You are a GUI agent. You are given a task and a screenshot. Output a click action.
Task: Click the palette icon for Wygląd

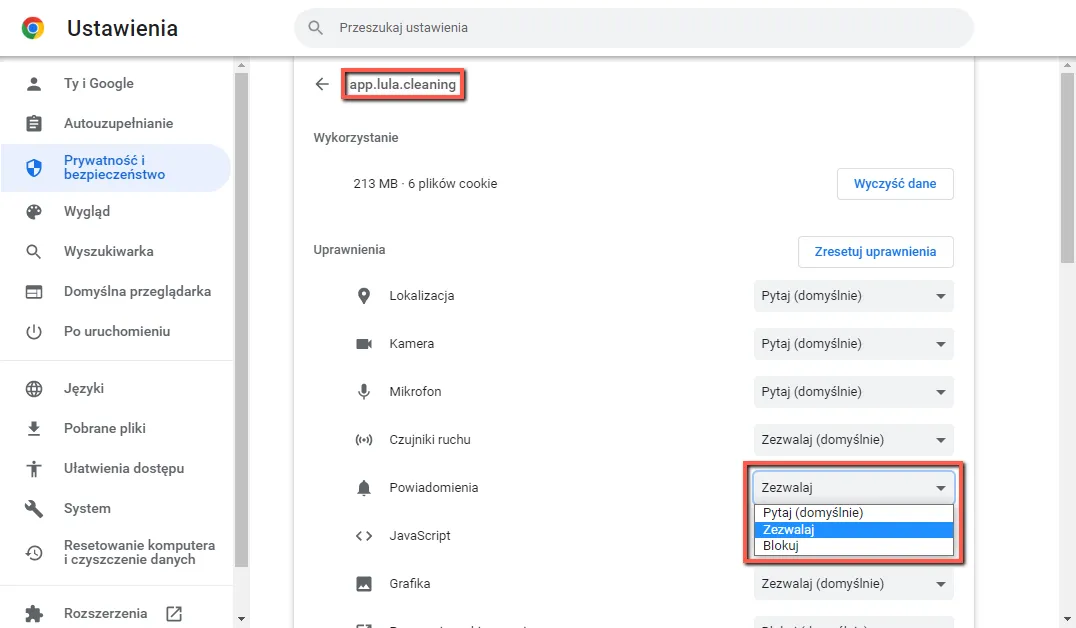tap(34, 211)
